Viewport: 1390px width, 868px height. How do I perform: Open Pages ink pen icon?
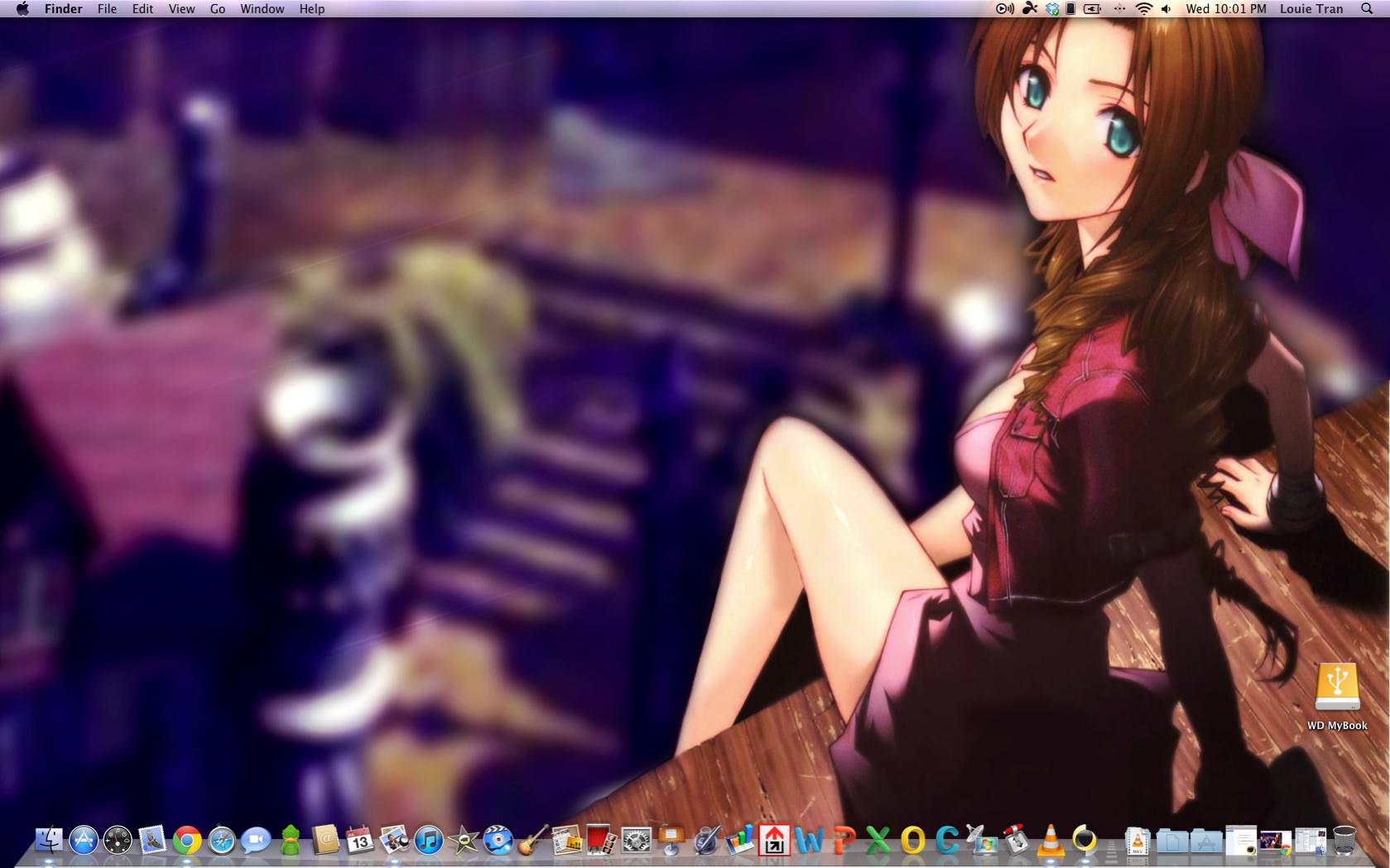pos(705,841)
